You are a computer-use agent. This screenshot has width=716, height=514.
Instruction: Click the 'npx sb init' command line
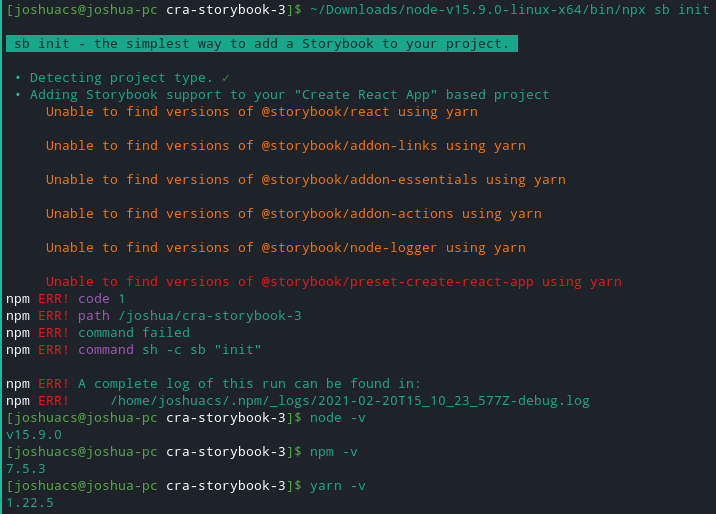pyautogui.click(x=358, y=9)
